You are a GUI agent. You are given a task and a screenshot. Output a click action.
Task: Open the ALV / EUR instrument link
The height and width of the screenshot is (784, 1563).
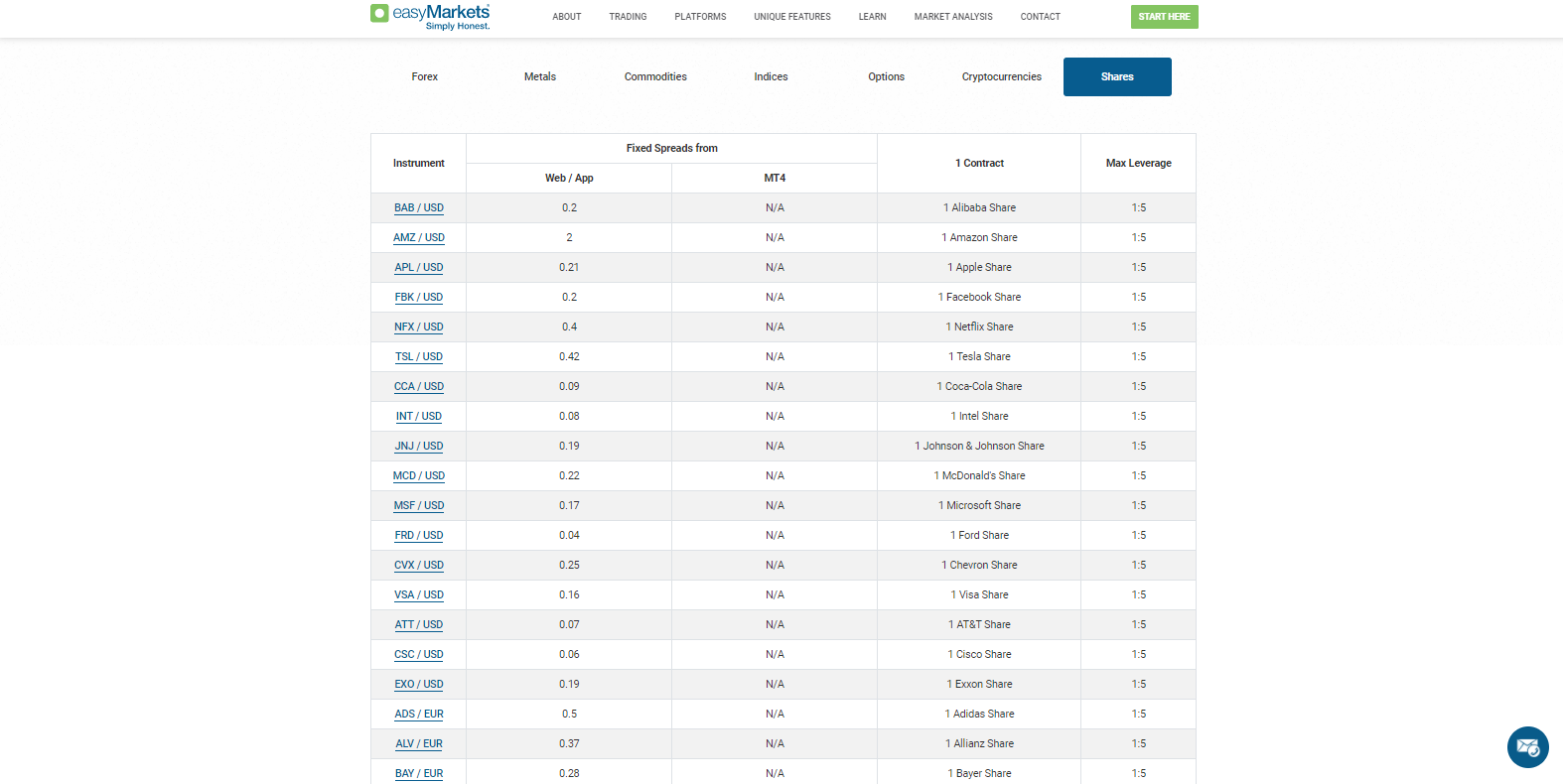(x=419, y=744)
